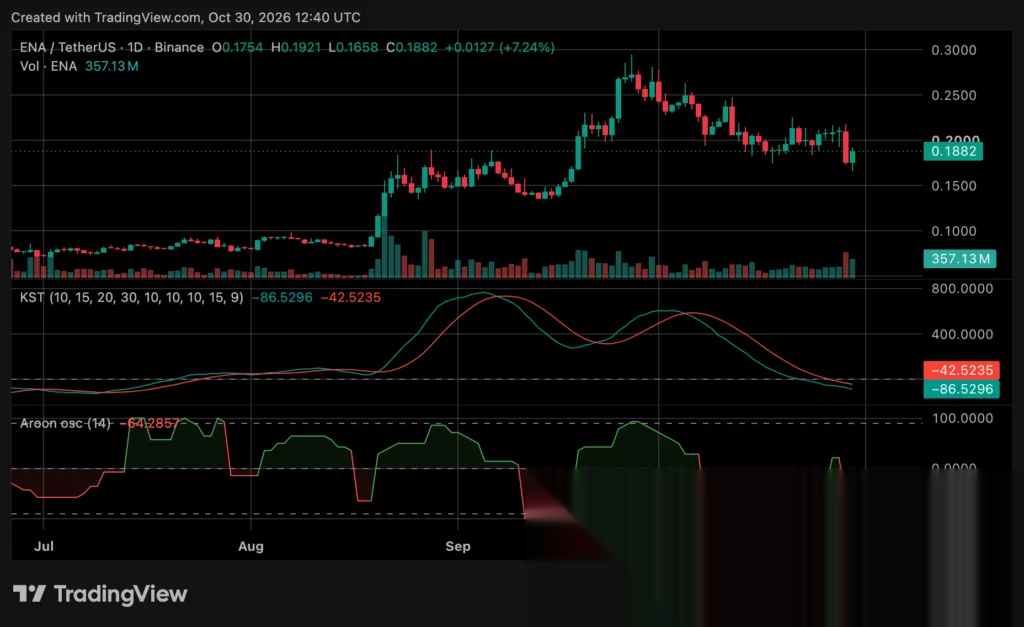Click the volume legend value 357.13 M
The image size is (1024, 627).
point(112,66)
